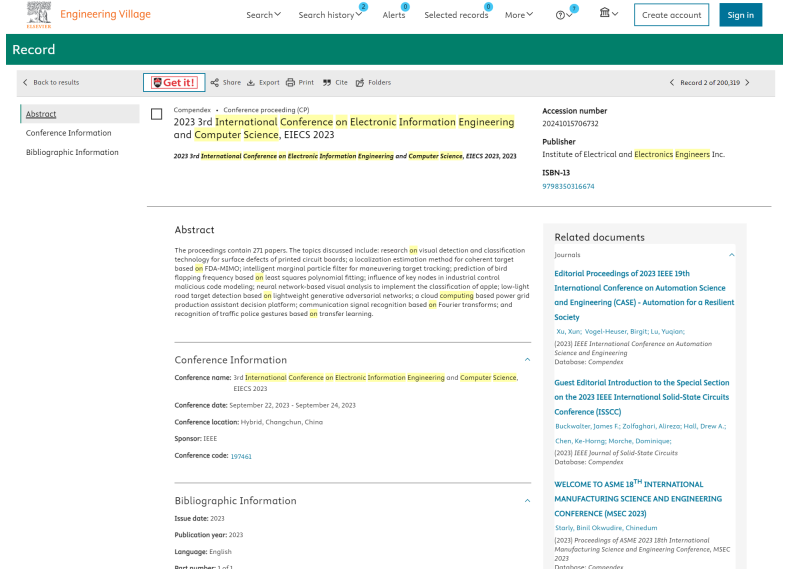Click author link Lu, Yuqian
The height and width of the screenshot is (569, 794).
(x=667, y=332)
